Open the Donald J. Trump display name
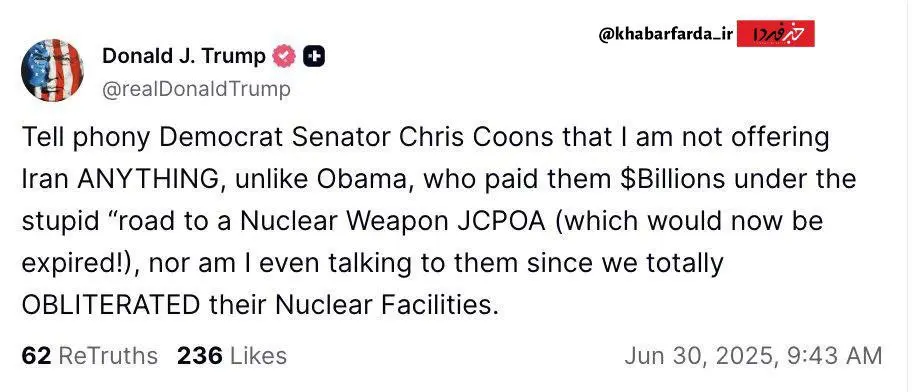This screenshot has width=912, height=392. point(184,56)
